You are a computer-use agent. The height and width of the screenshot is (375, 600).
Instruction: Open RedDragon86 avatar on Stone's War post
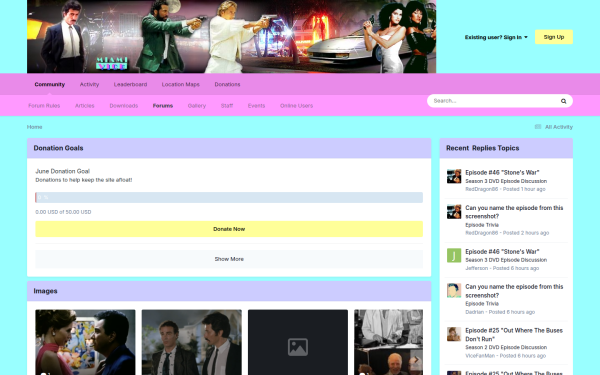tap(454, 176)
